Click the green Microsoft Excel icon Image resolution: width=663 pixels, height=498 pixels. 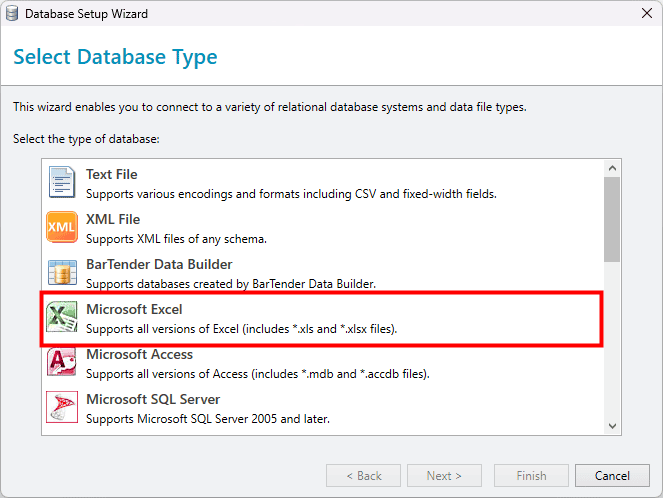point(62,318)
